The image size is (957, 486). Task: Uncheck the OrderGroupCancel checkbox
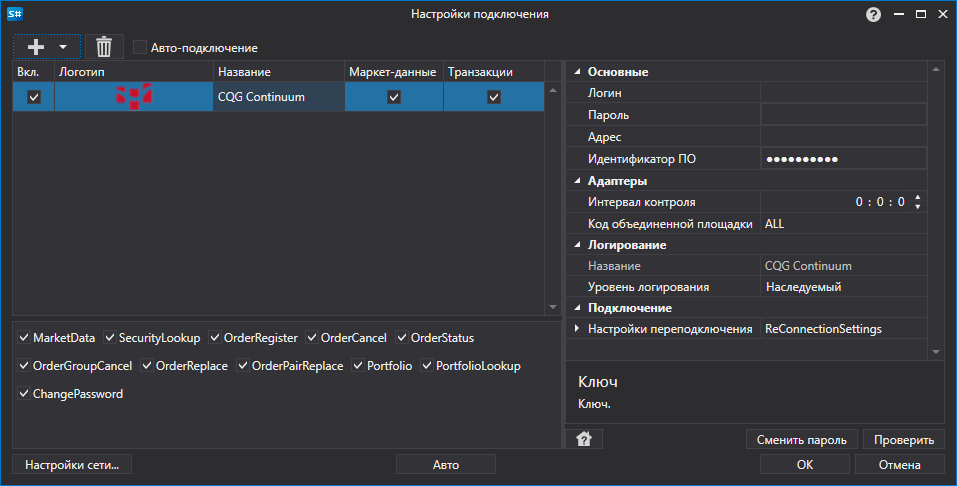[24, 366]
